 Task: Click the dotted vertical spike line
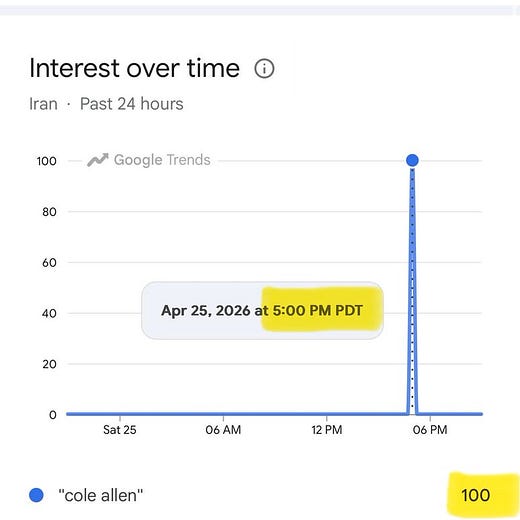coord(412,290)
